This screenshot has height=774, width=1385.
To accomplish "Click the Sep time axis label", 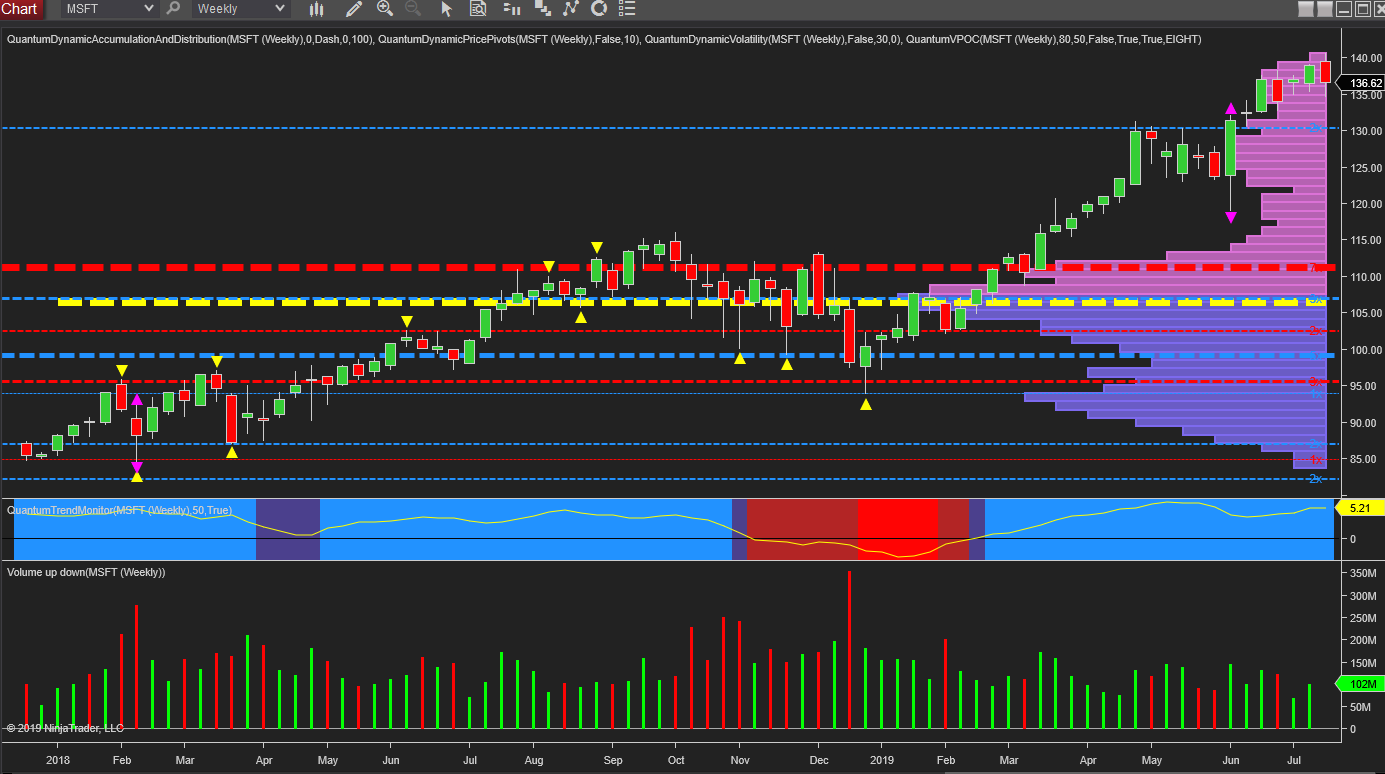I will (x=613, y=761).
